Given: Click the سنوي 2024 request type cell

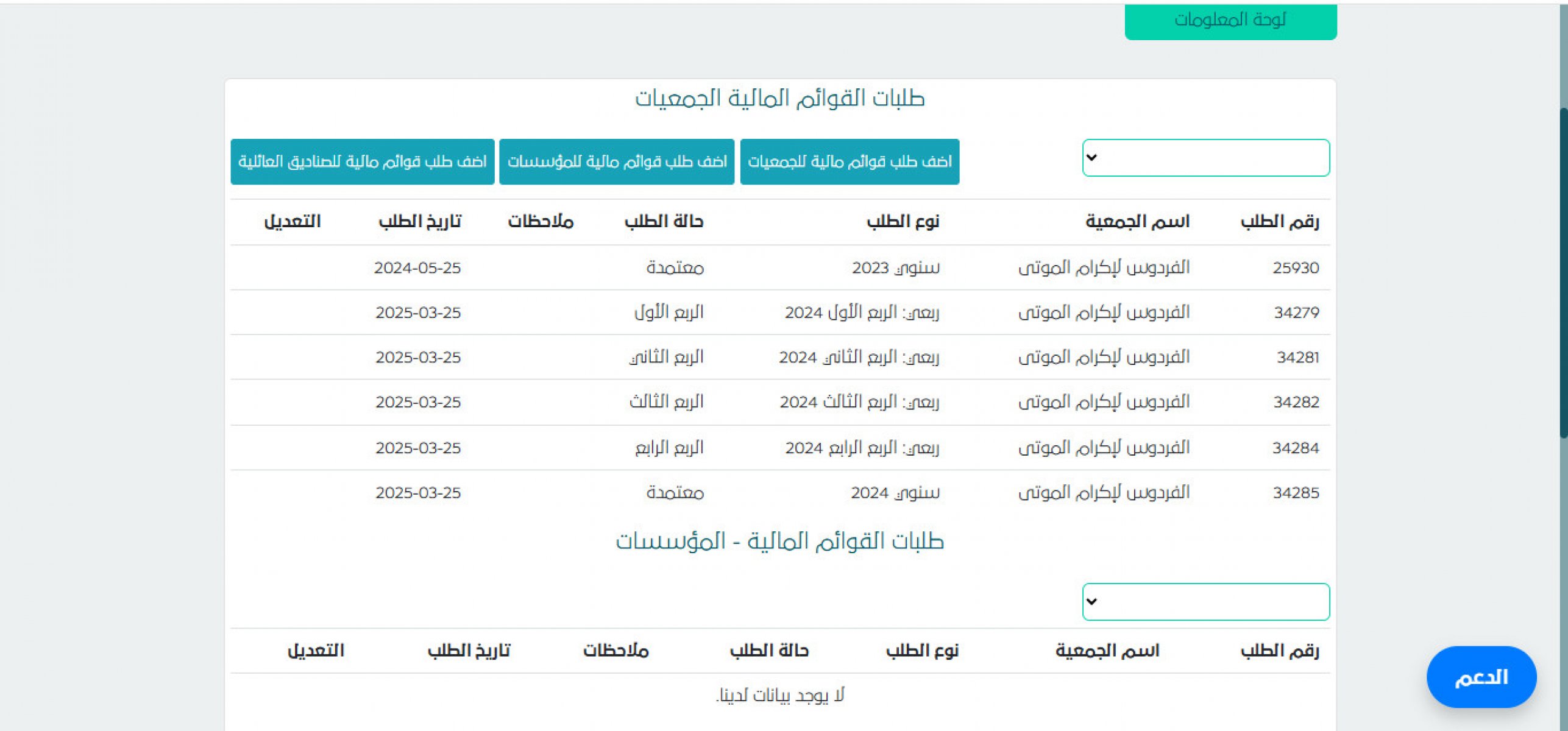Looking at the screenshot, I should coord(895,493).
